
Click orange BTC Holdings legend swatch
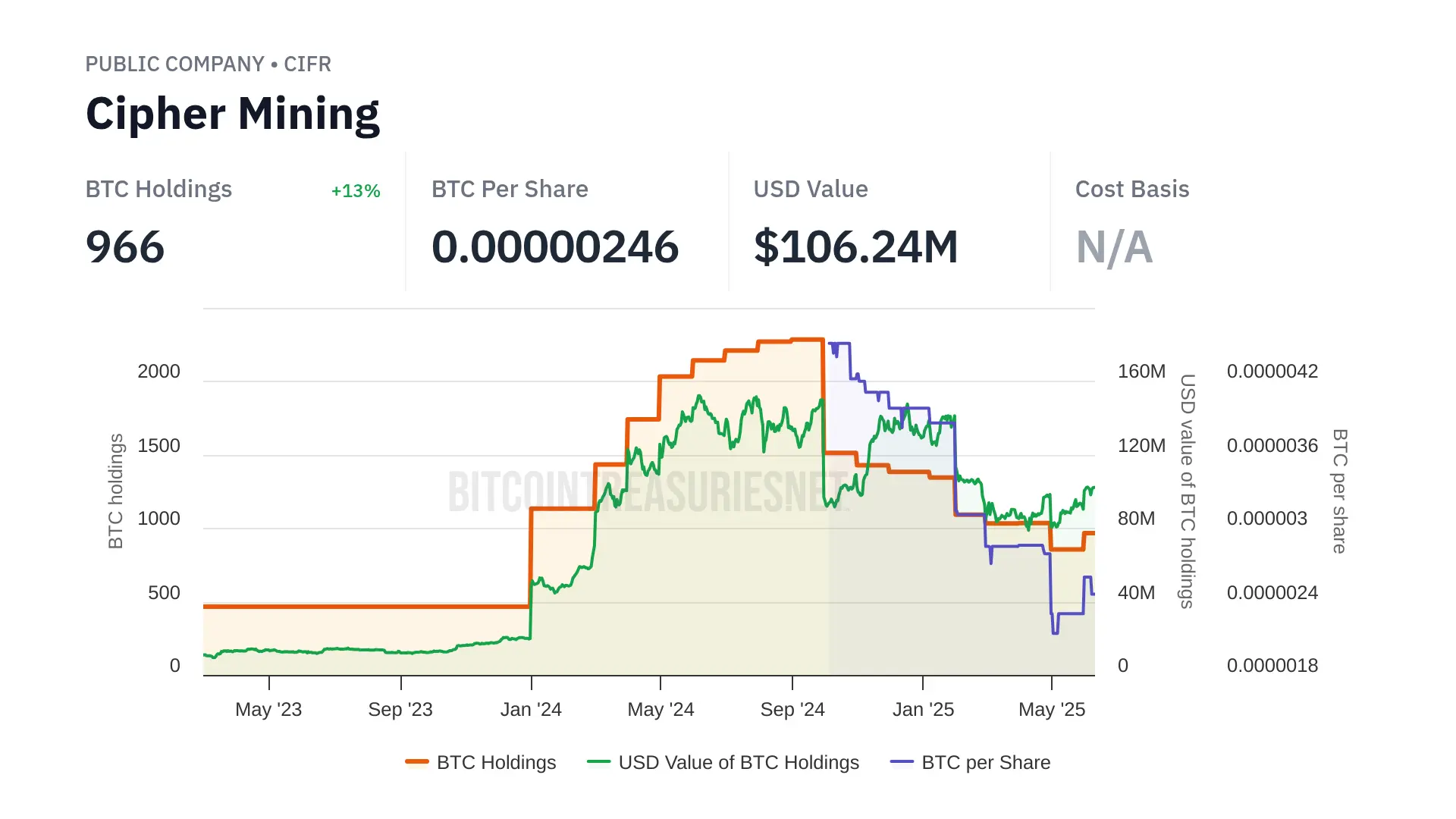pyautogui.click(x=417, y=761)
